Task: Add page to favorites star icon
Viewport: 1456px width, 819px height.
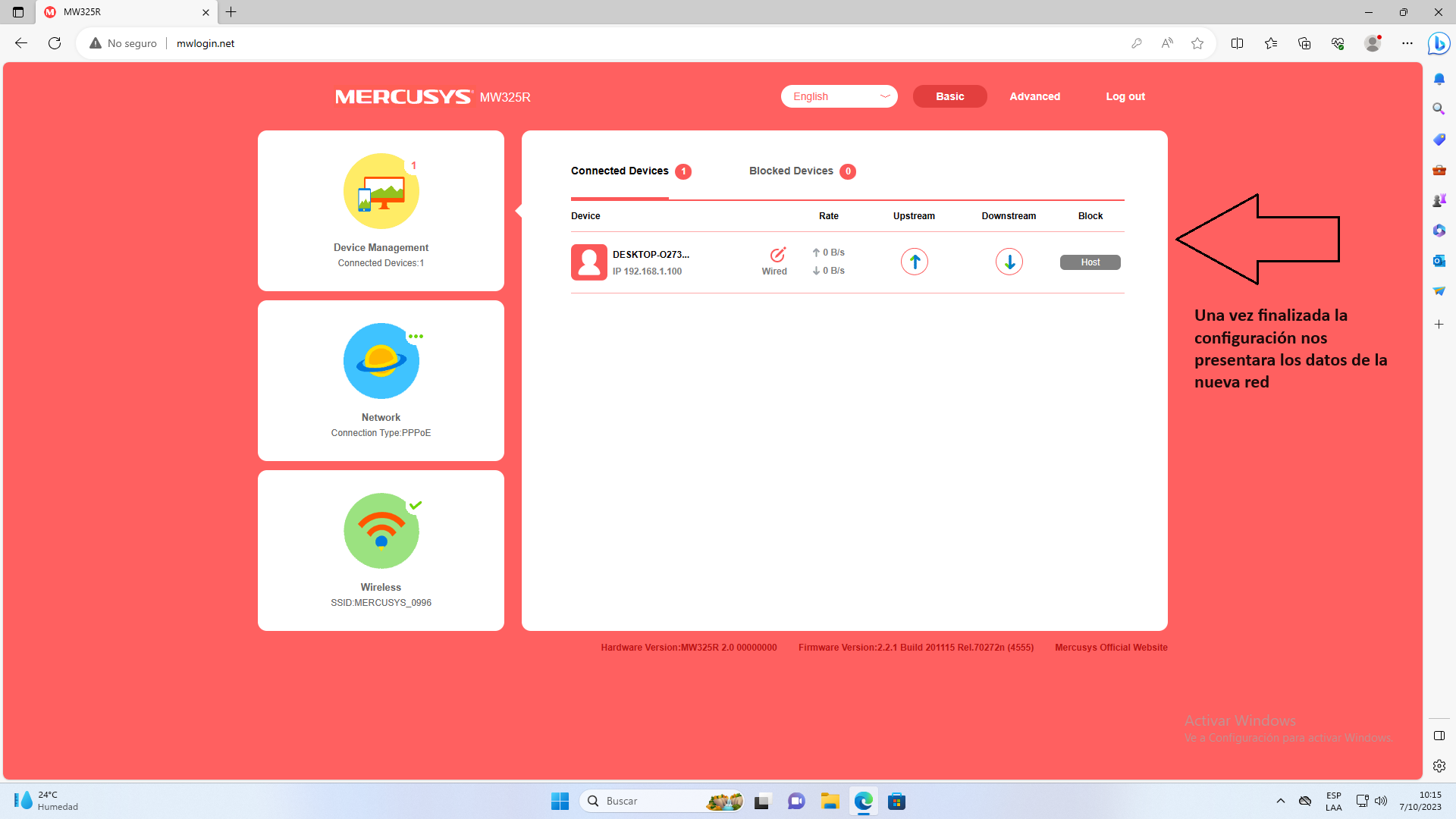Action: tap(1197, 43)
